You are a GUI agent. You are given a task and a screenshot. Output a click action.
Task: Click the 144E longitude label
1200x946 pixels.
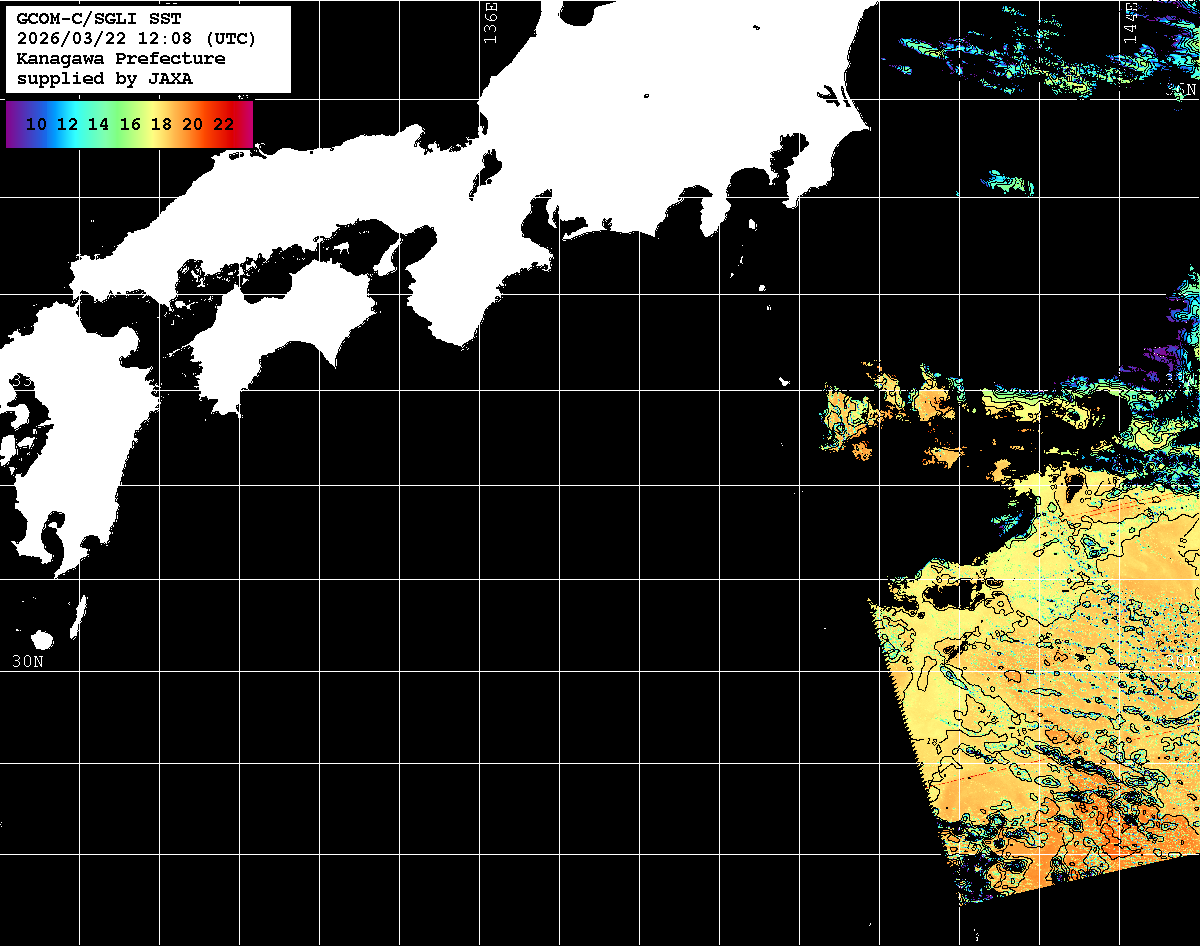pyautogui.click(x=1130, y=22)
